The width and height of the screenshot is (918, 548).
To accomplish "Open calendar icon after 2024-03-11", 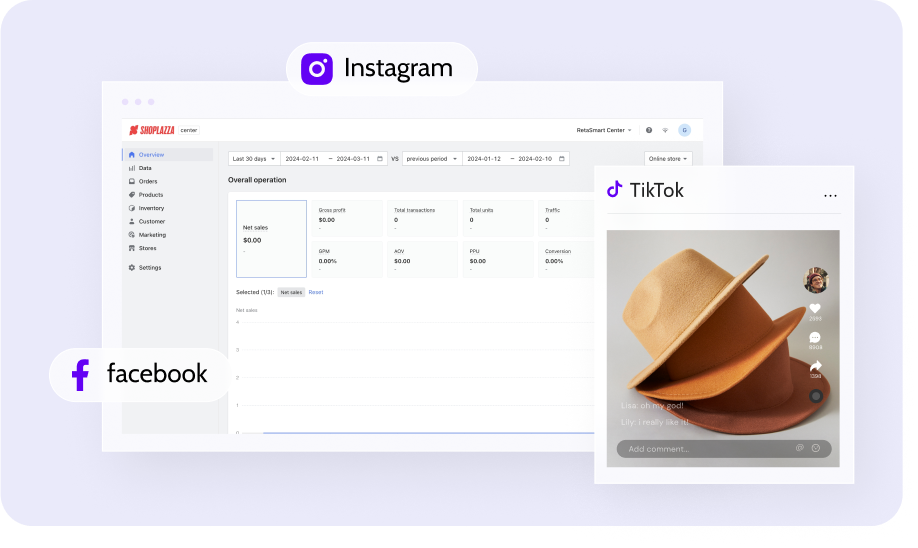I will pos(380,159).
